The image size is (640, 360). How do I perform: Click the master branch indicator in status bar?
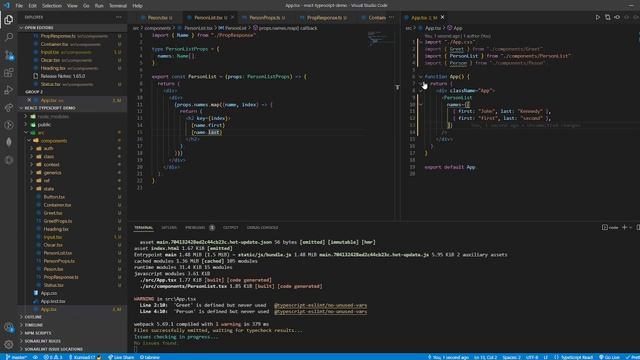tap(16, 357)
